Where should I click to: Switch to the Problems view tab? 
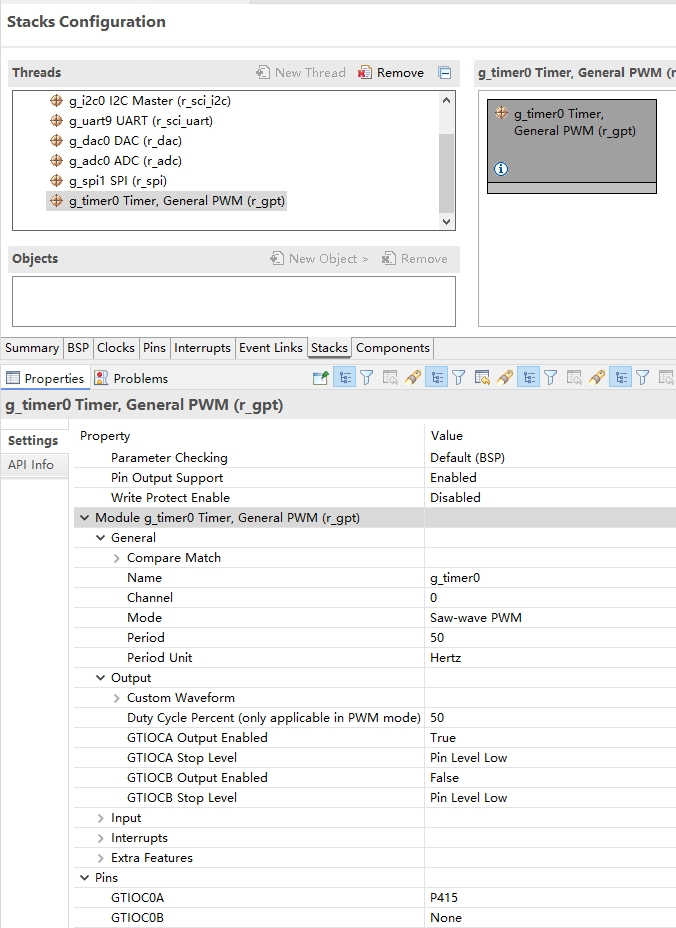point(131,378)
